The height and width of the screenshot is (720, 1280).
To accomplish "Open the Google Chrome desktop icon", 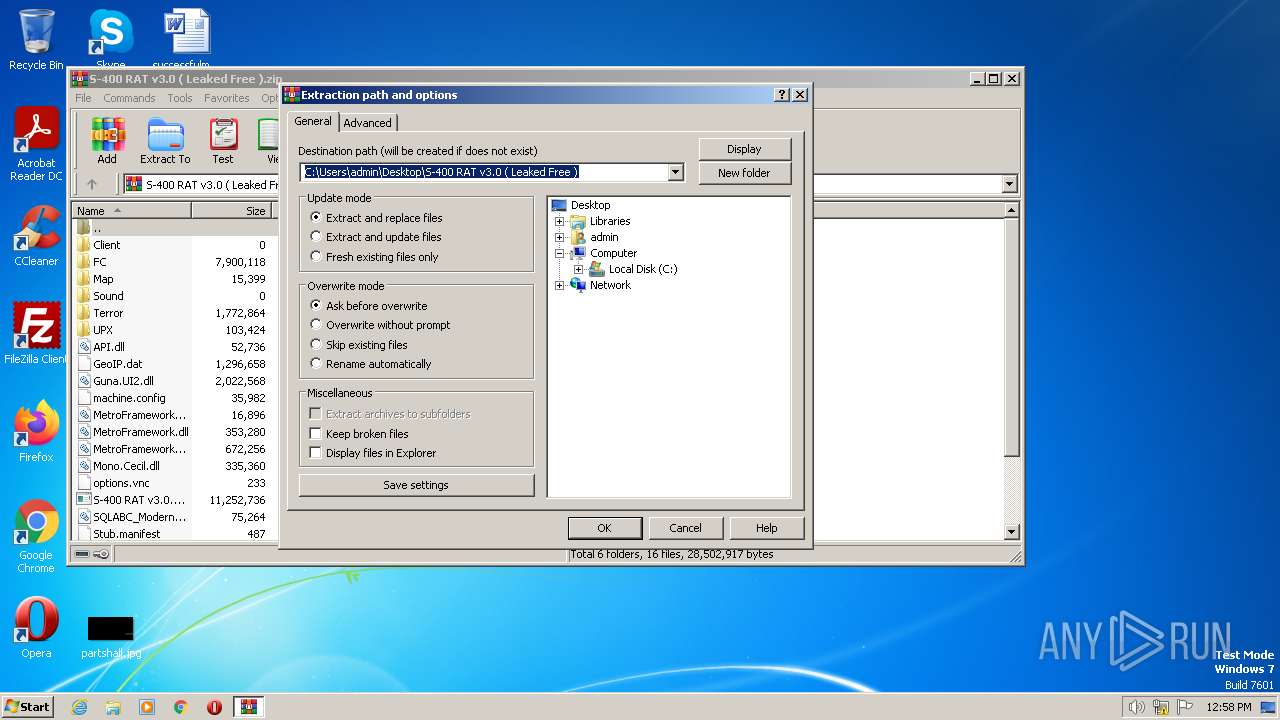I will (36, 537).
